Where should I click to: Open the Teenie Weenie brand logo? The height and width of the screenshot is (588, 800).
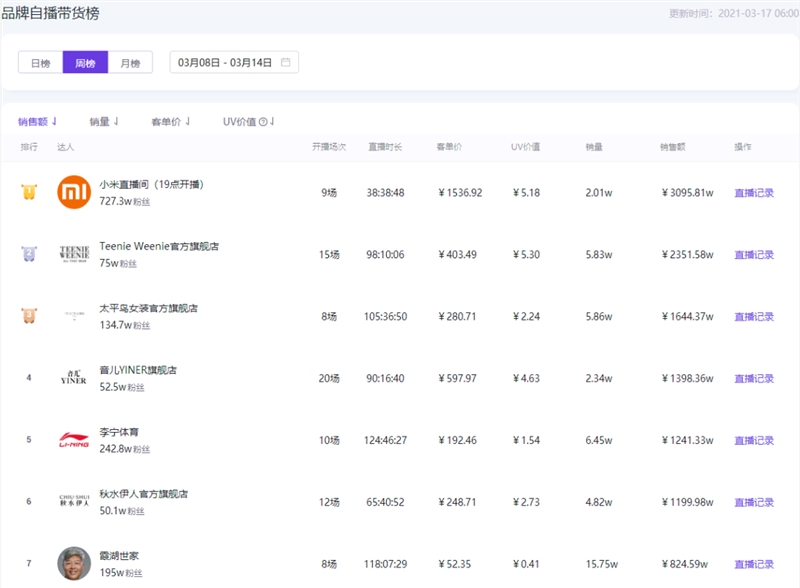(74, 254)
